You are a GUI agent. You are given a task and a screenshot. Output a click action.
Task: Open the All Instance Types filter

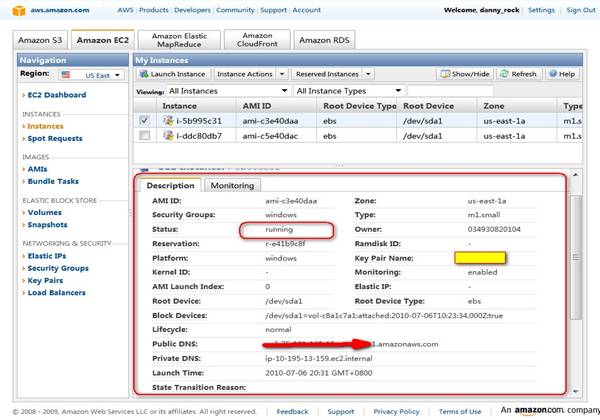point(344,90)
